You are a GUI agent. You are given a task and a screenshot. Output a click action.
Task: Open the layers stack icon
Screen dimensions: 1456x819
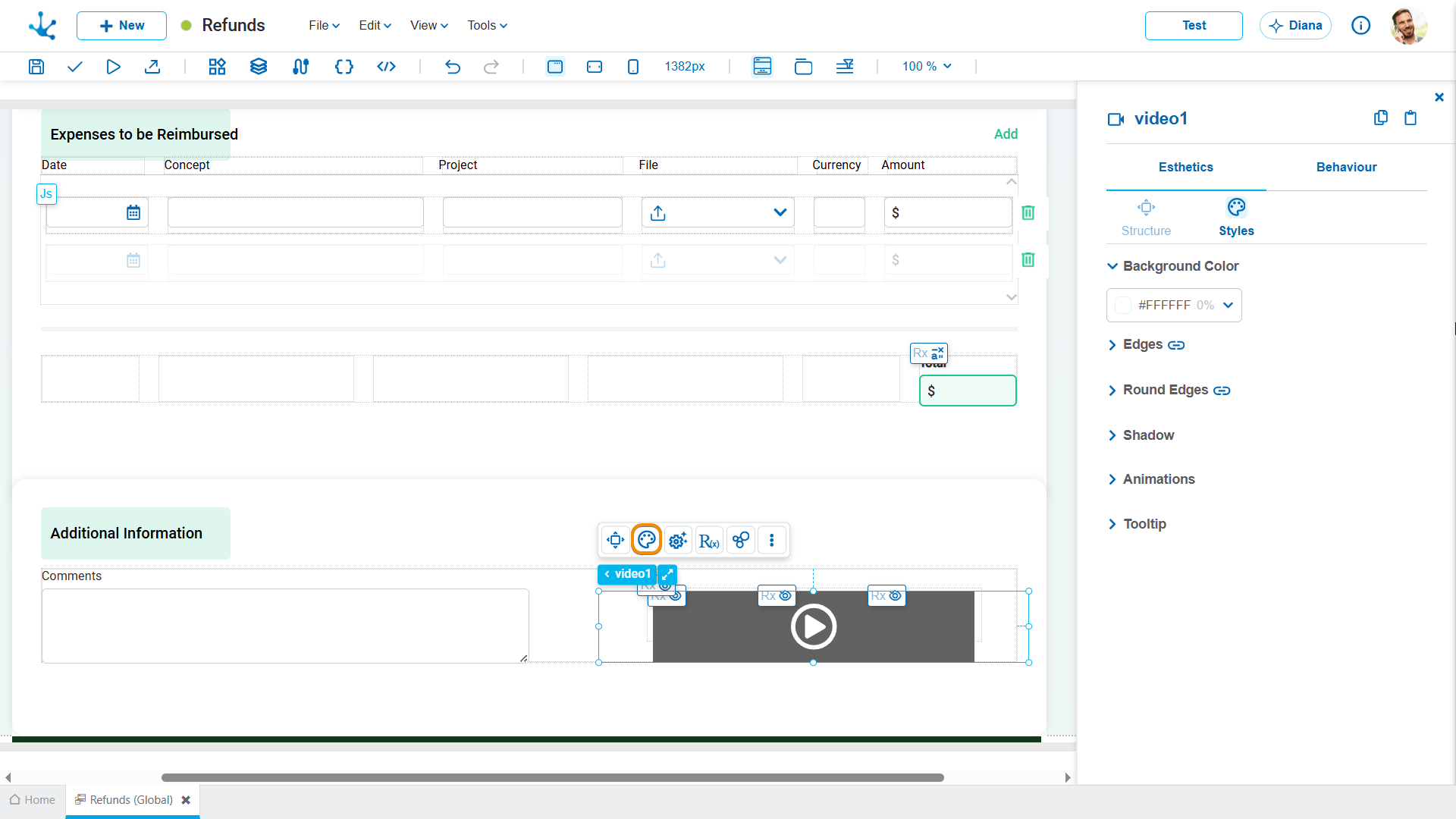coord(259,67)
